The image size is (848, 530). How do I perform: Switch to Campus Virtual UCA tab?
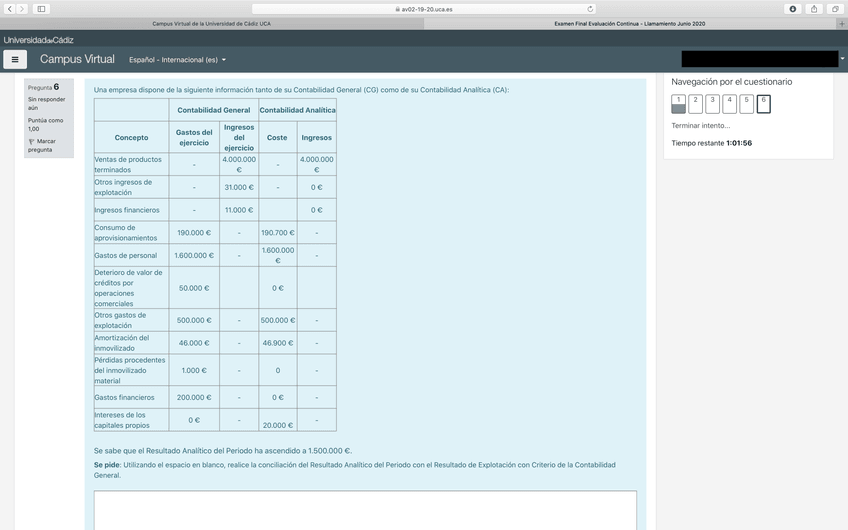[x=211, y=23]
